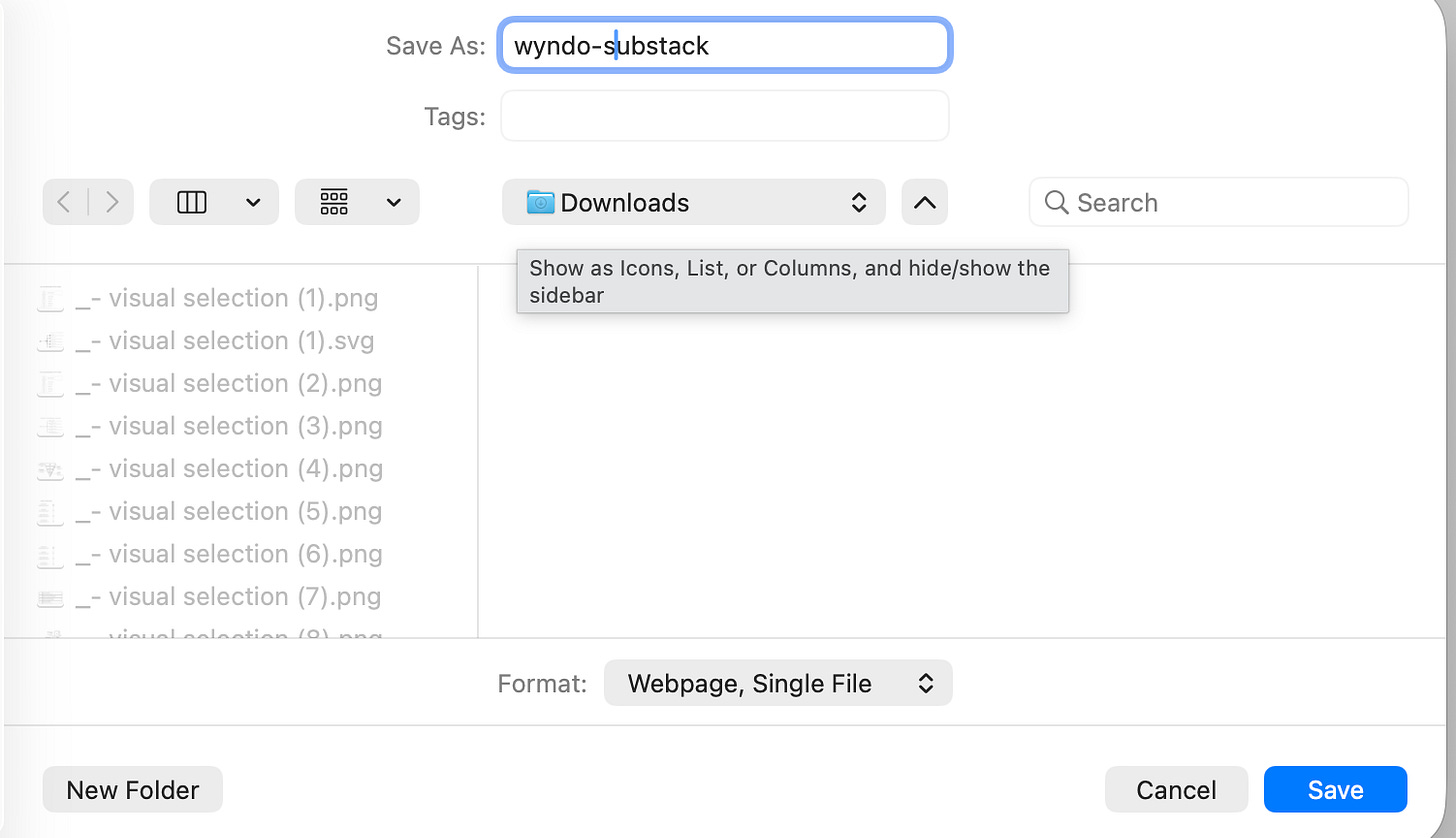Select visual selection (7).png in file list

tap(208, 597)
